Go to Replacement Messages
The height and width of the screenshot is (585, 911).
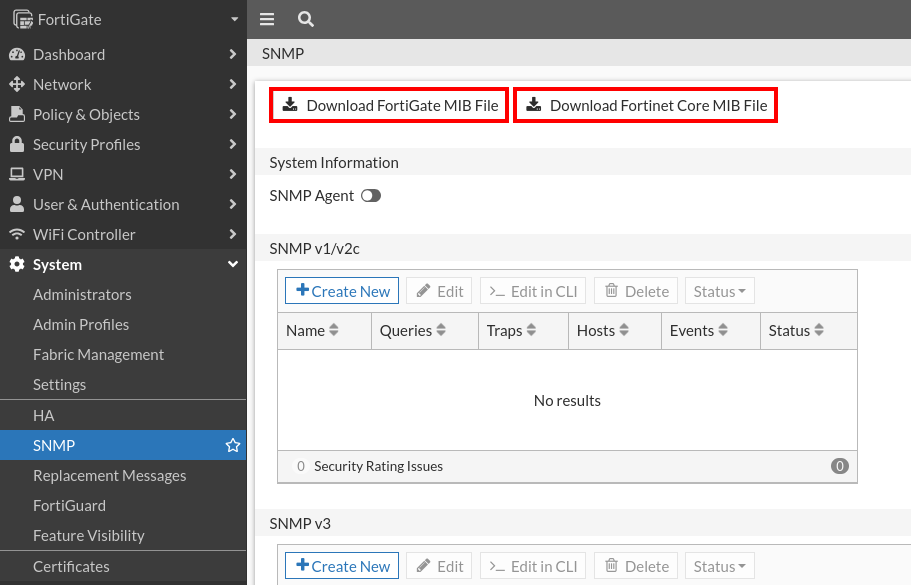click(x=109, y=475)
